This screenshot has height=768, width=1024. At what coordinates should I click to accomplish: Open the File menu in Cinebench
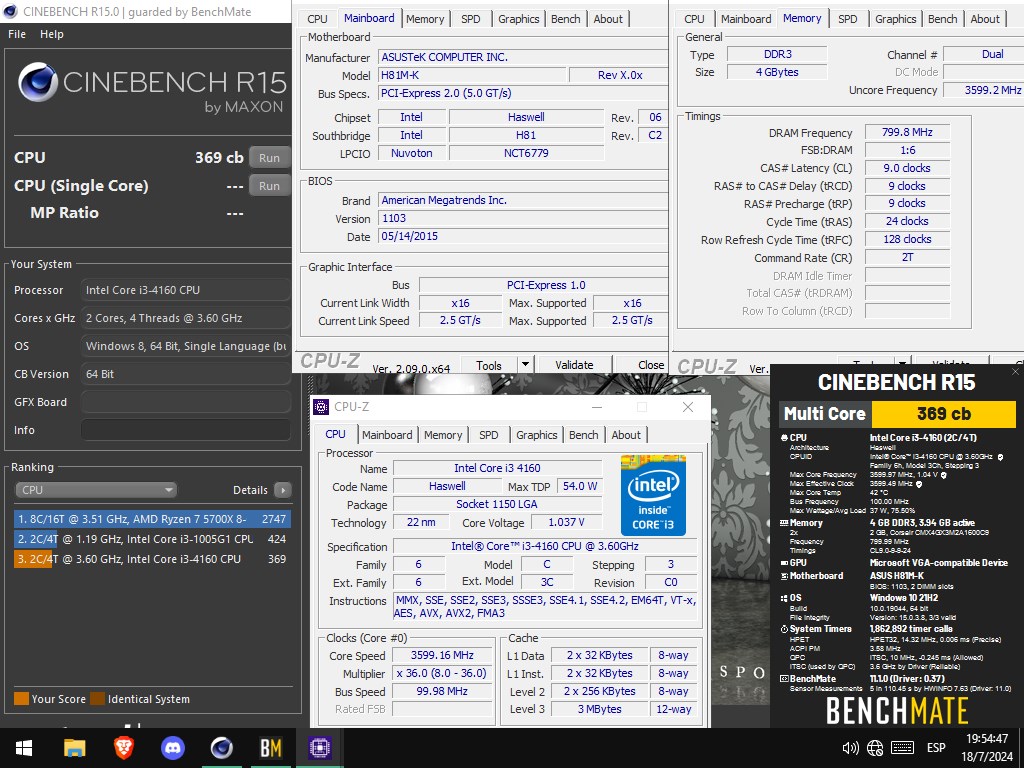17,34
